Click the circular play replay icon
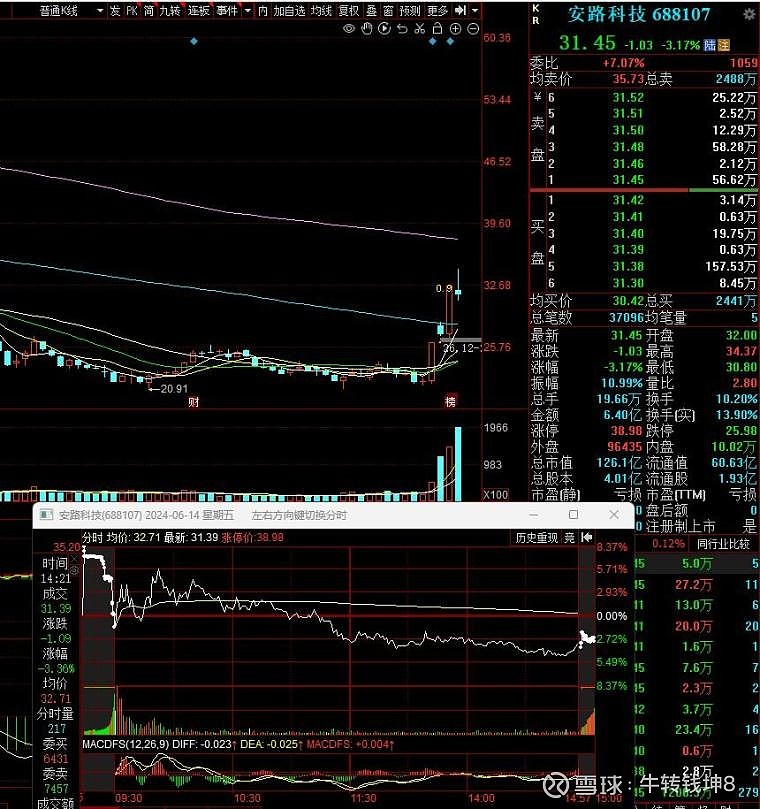This screenshot has height=809, width=760. pyautogui.click(x=384, y=29)
